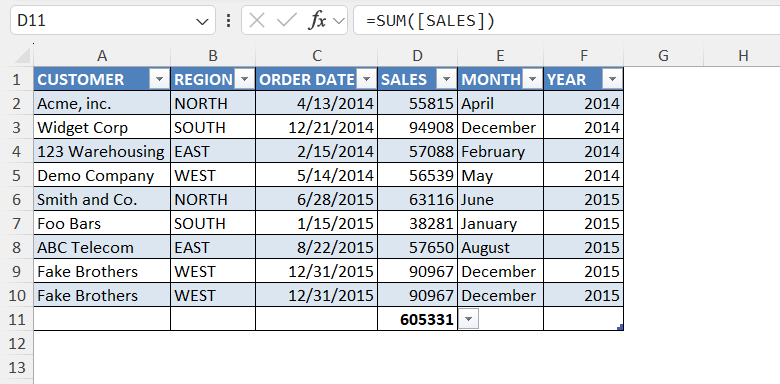Open the REGION column filter dropdown

coord(244,79)
